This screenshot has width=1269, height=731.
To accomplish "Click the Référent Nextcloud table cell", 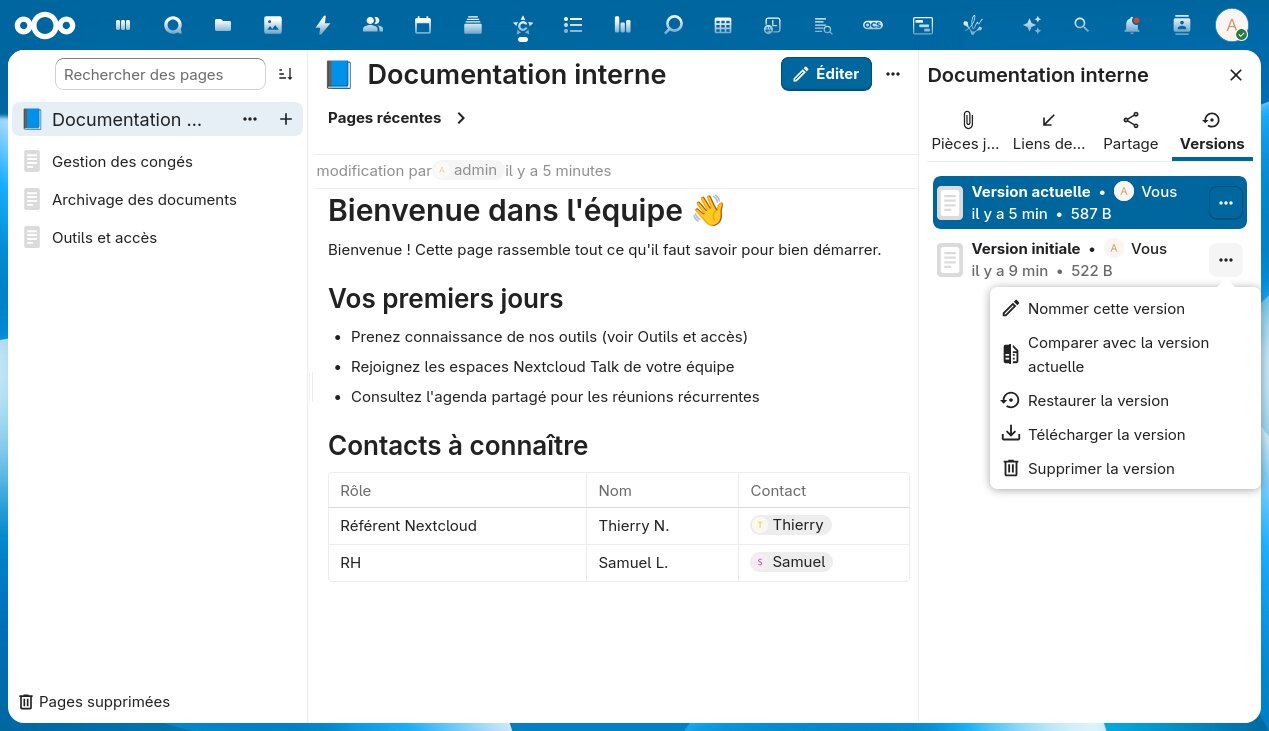I will (x=457, y=526).
